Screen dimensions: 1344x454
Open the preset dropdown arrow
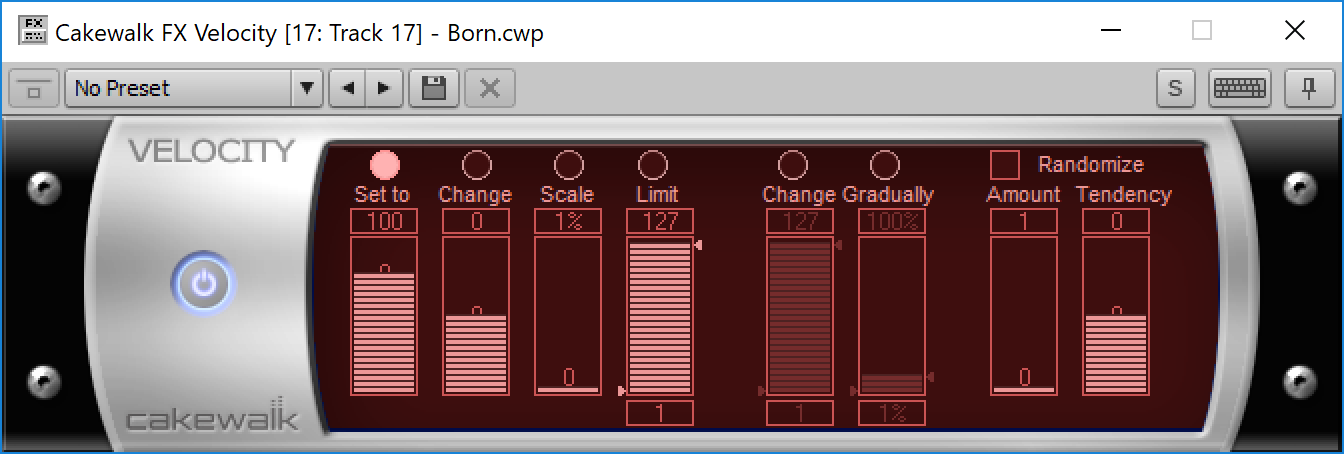click(x=306, y=88)
